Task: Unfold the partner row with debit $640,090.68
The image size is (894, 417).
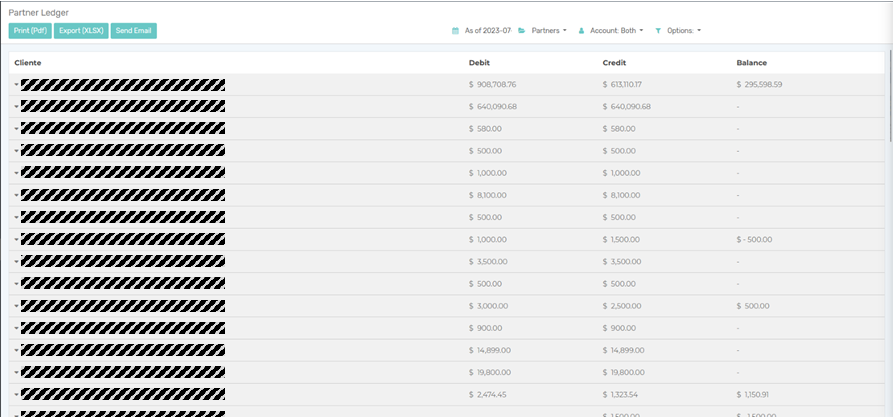Action: pos(16,107)
